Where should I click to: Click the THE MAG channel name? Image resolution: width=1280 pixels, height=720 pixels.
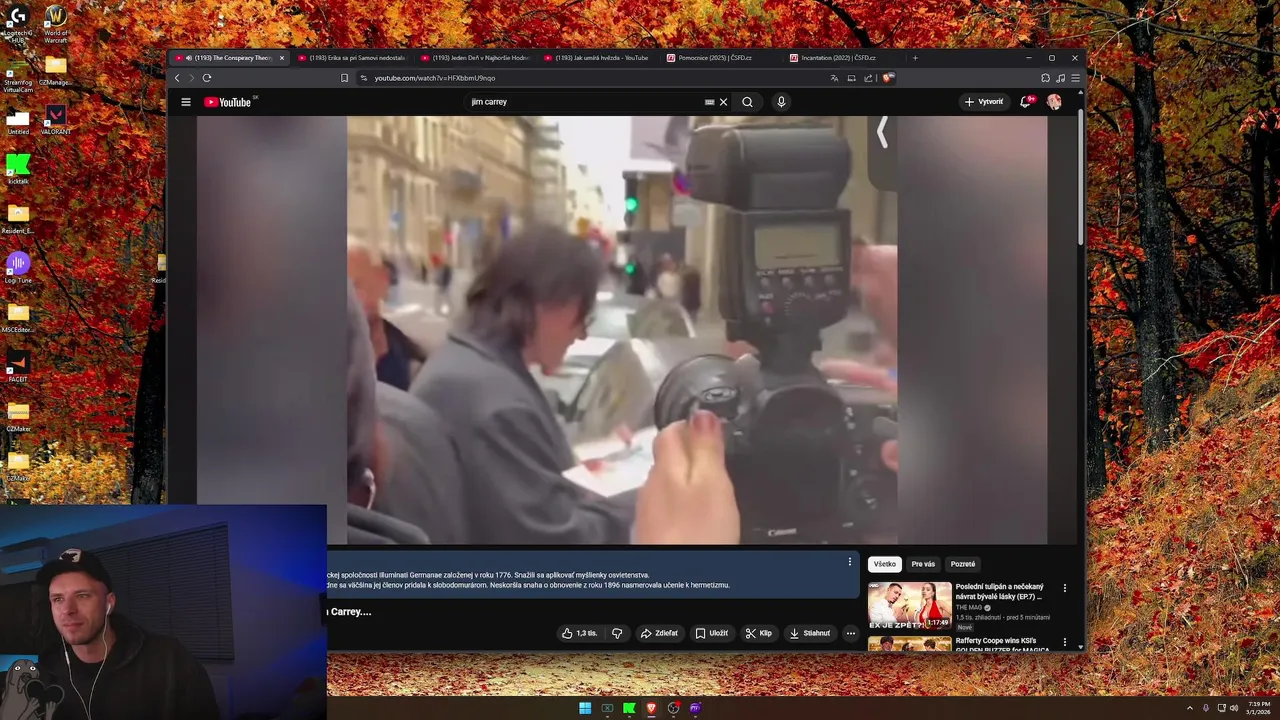[969, 607]
